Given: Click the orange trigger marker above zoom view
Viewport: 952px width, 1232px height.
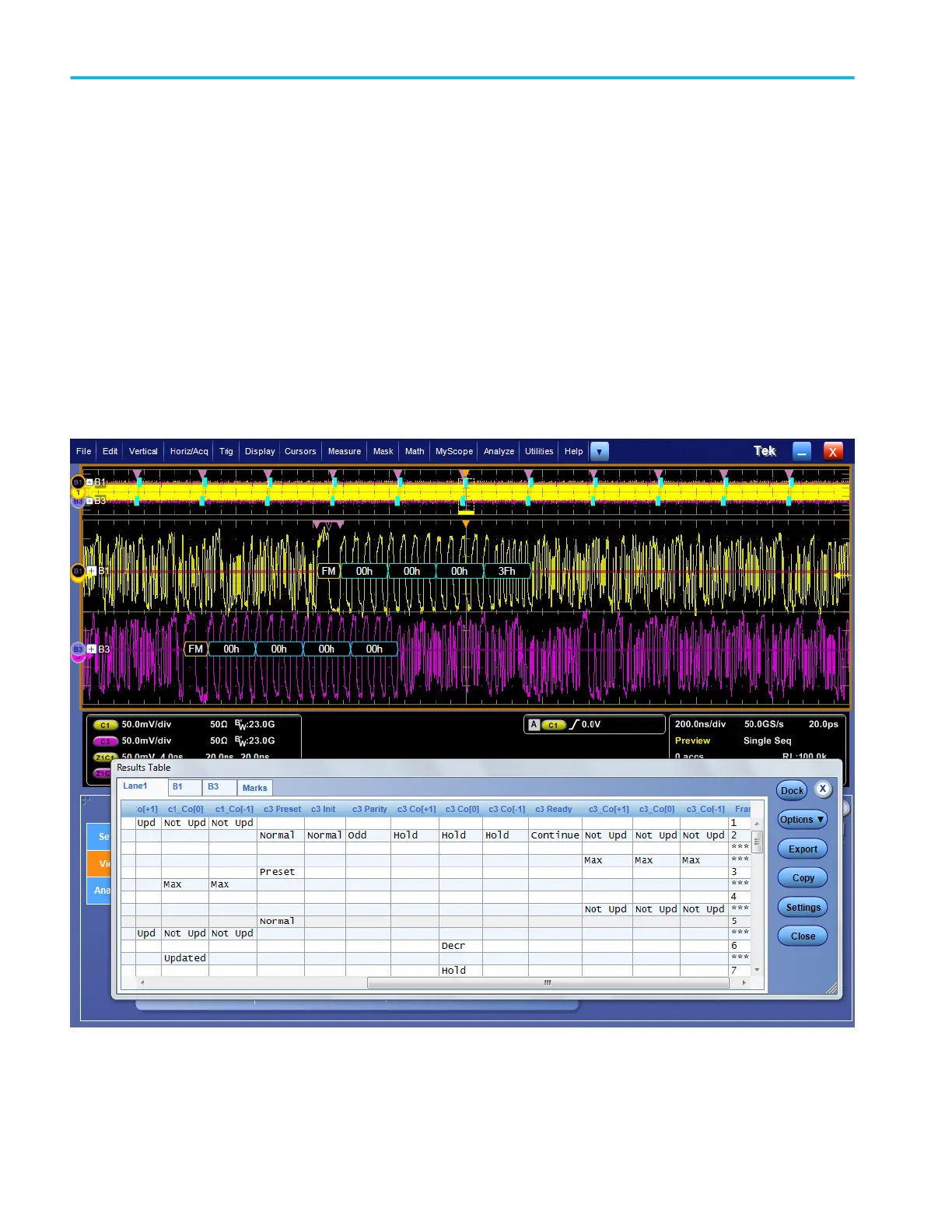Looking at the screenshot, I should tap(465, 525).
